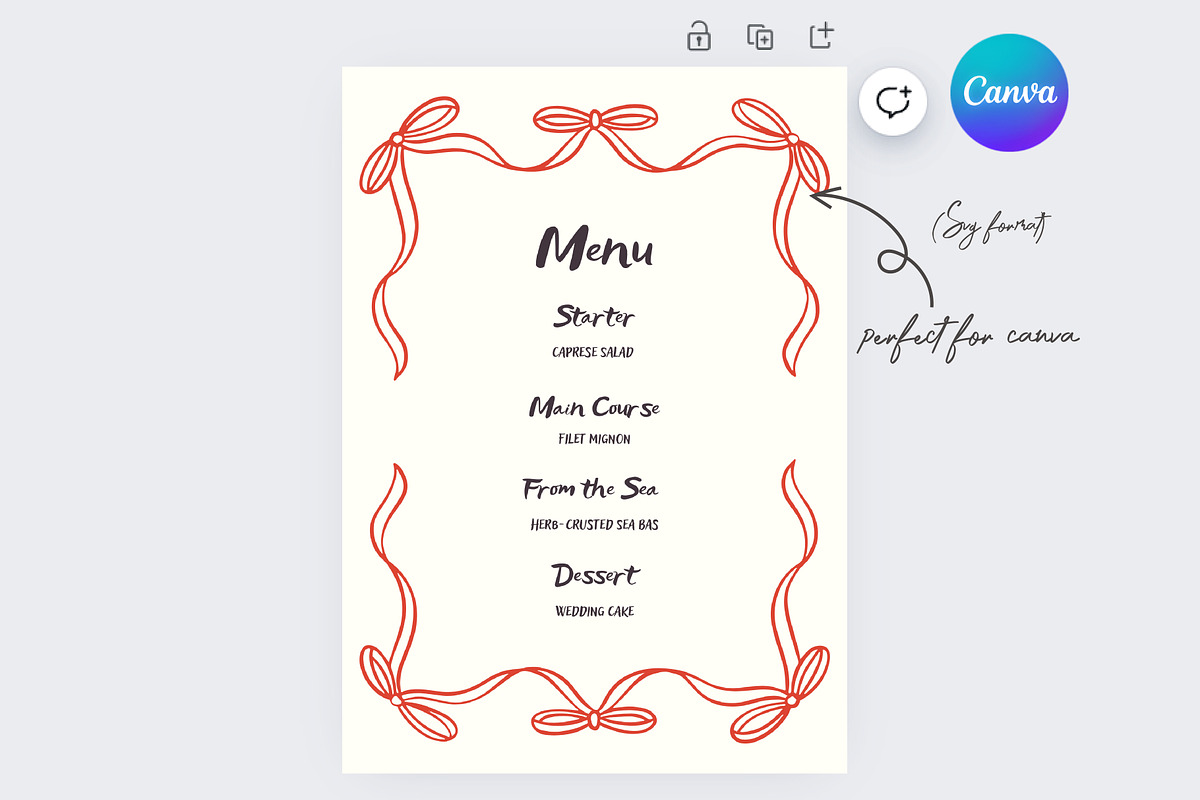Open the add comment bubble button
This screenshot has width=1200, height=800.
tap(892, 102)
